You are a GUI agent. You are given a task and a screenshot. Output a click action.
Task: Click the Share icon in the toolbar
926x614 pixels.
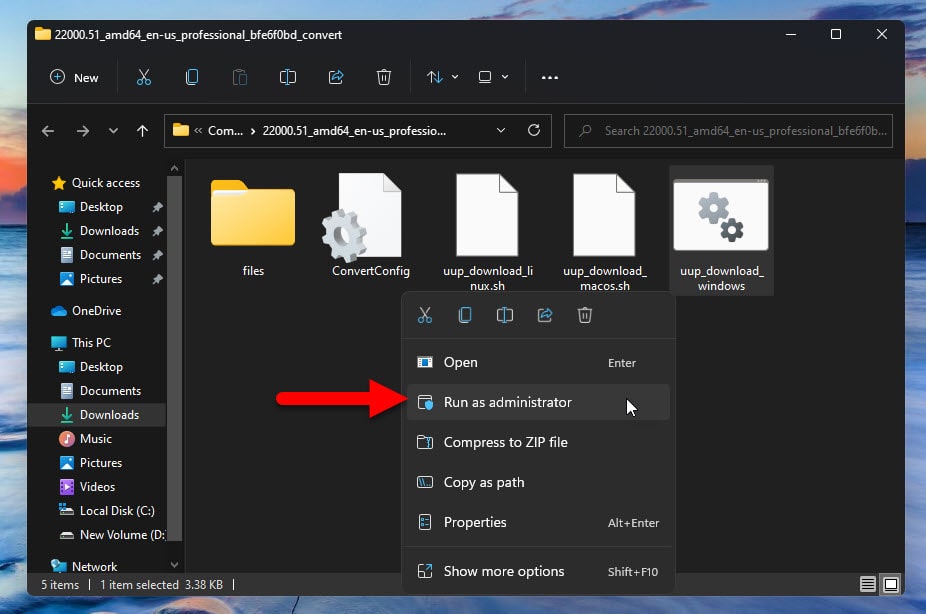(x=336, y=77)
